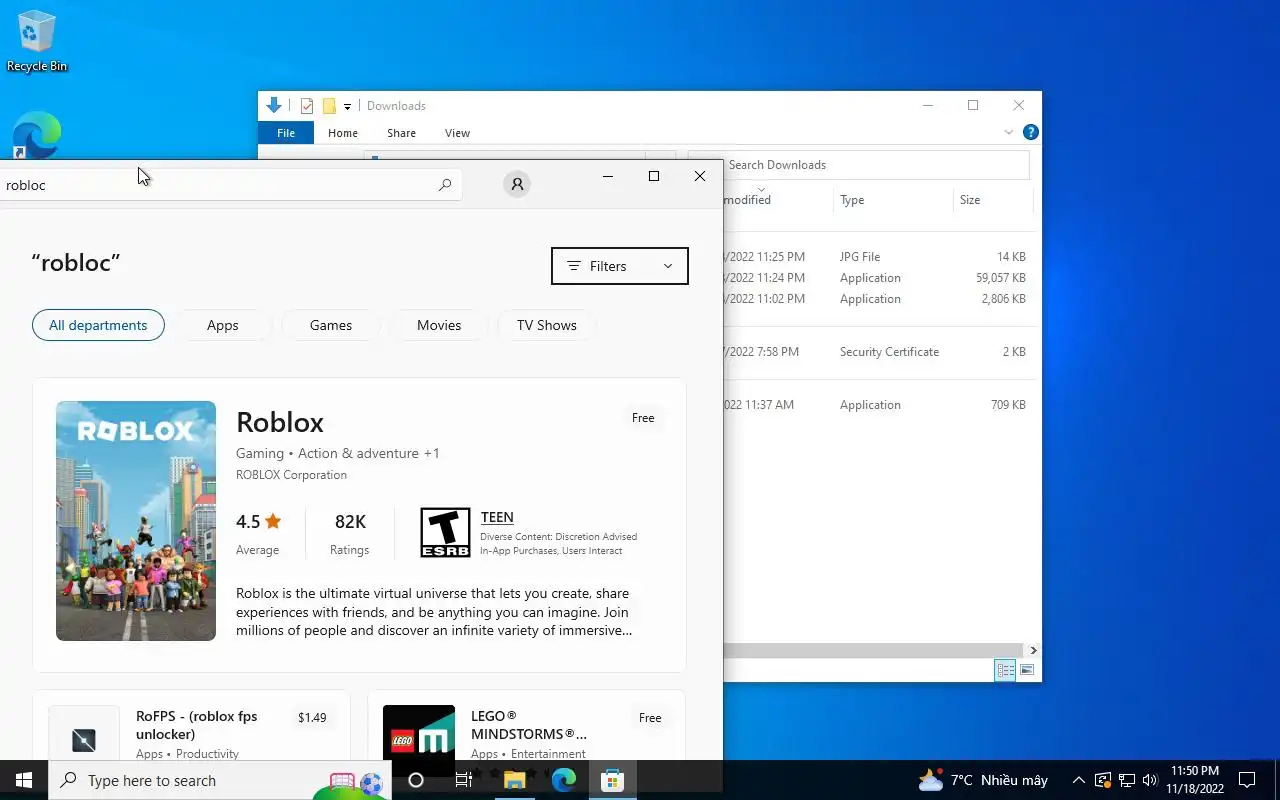
Task: Click the Microsoft Store taskbar icon
Action: point(612,780)
